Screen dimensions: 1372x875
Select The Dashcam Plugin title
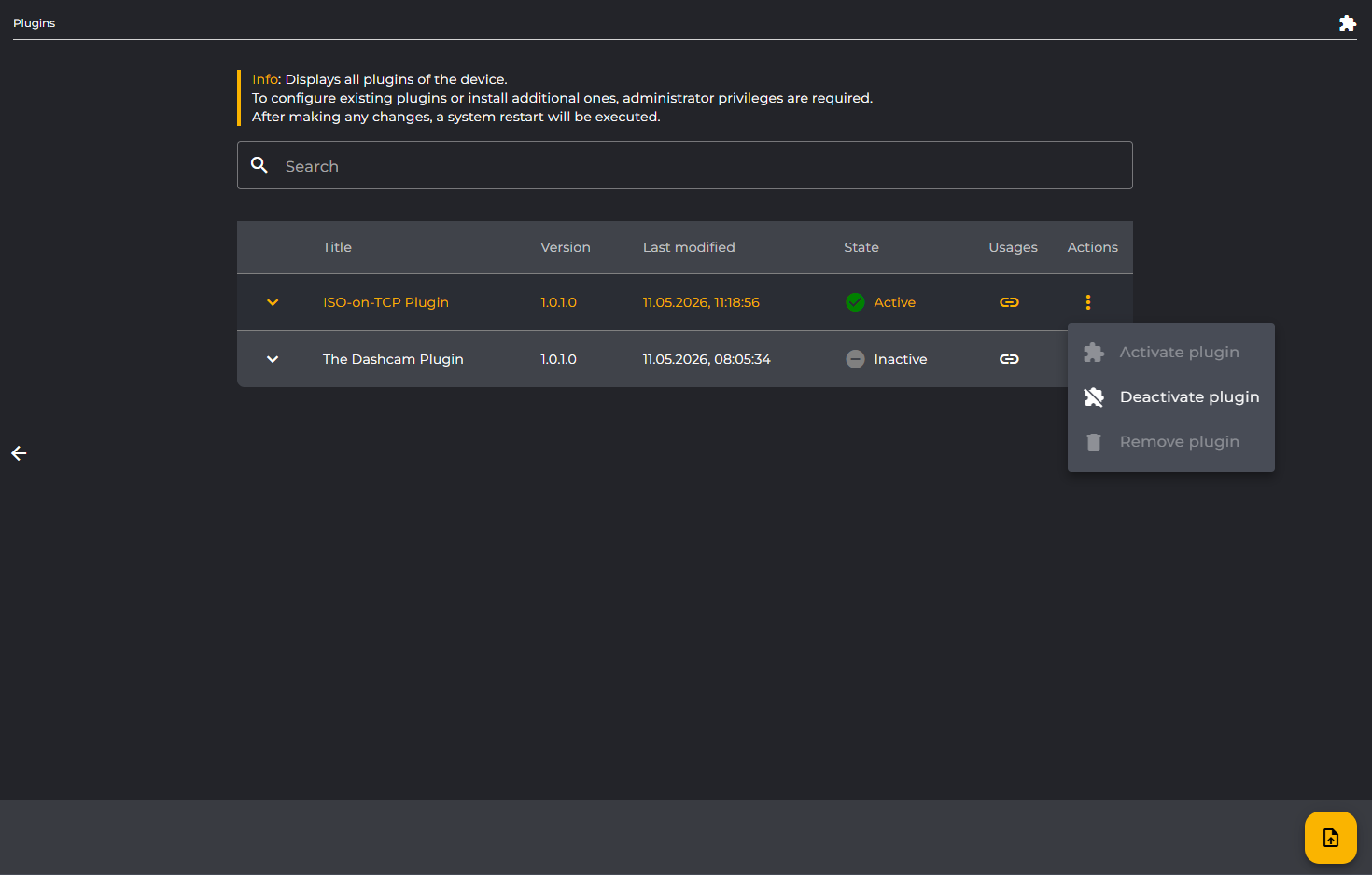click(x=393, y=359)
